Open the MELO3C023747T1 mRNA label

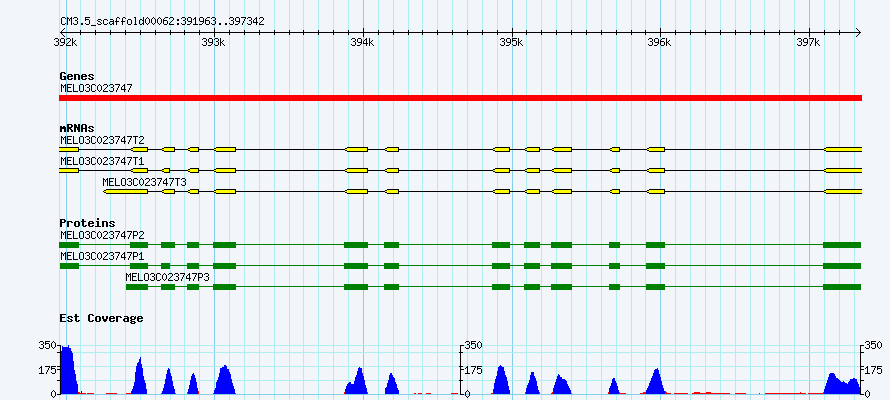[102, 161]
